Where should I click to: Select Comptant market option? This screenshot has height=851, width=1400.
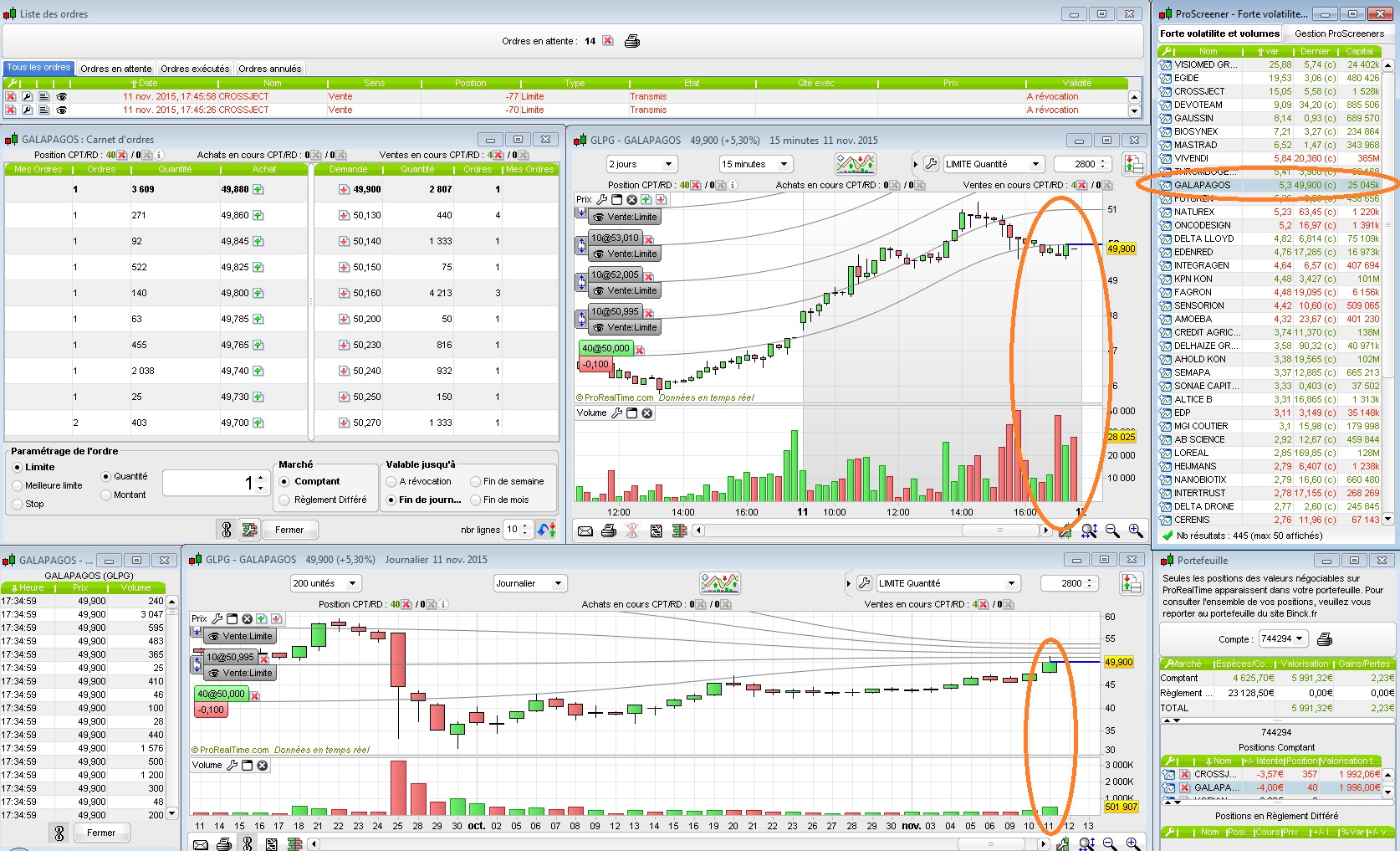[x=284, y=481]
